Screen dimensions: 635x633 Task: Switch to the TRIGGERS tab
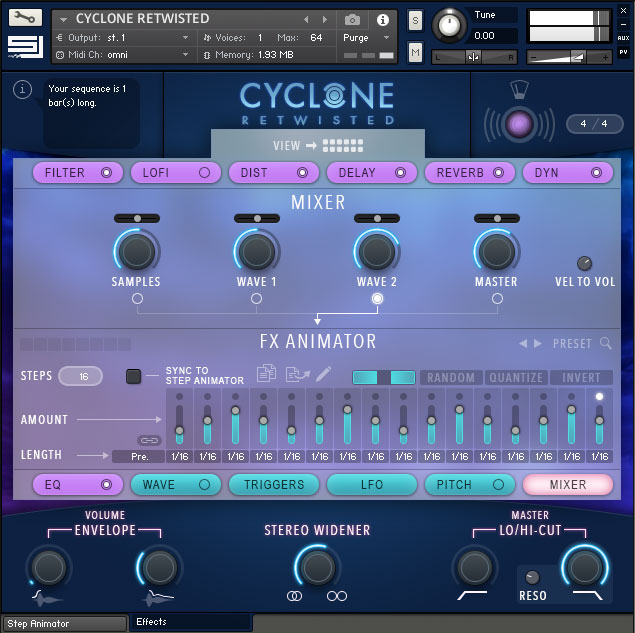273,485
